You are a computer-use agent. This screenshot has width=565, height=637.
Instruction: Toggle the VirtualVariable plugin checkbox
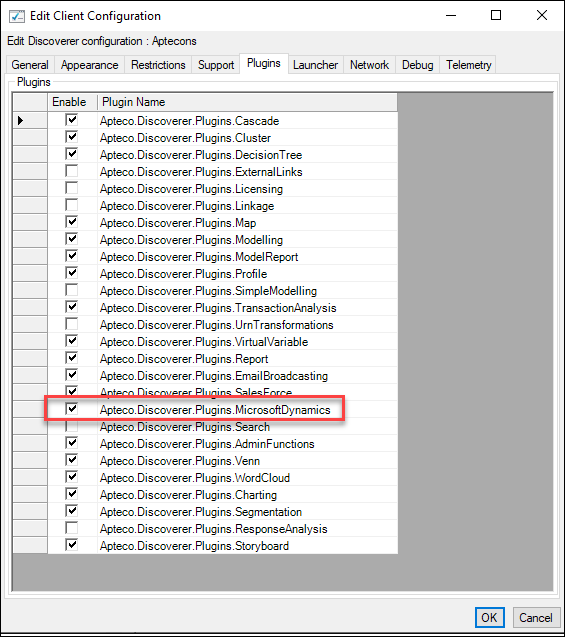pos(72,341)
